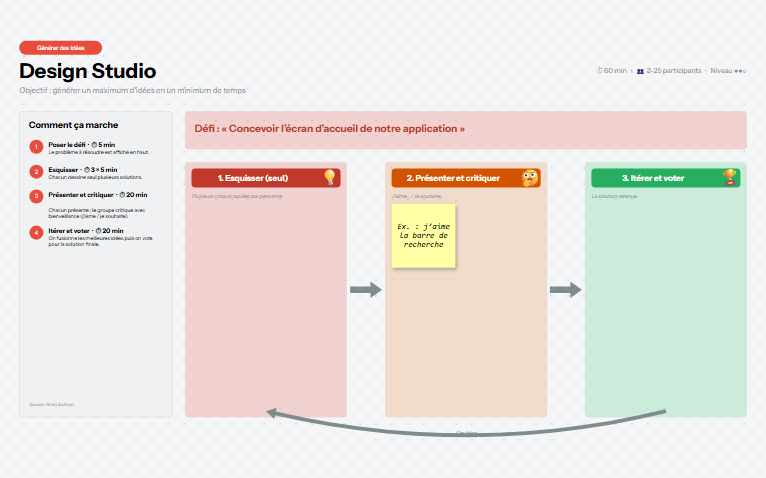This screenshot has width=766, height=478.
Task: Click the Niveau difficulty dots
Action: click(740, 71)
